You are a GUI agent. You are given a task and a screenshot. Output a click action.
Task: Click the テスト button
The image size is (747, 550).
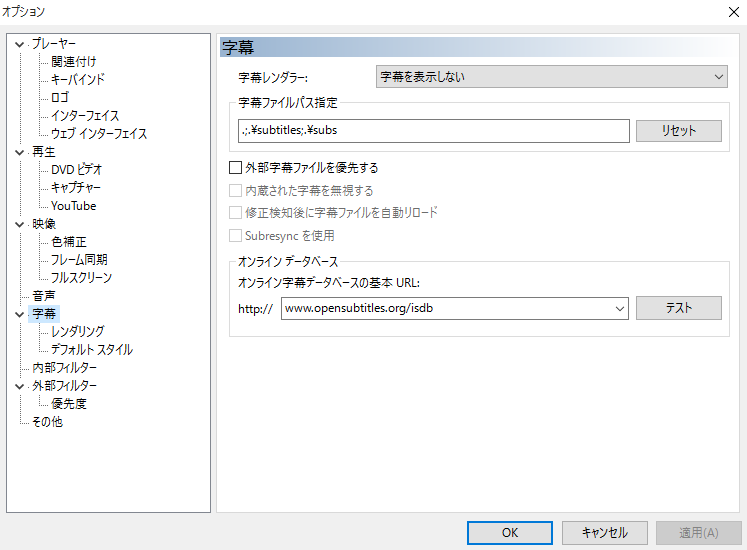coord(678,308)
